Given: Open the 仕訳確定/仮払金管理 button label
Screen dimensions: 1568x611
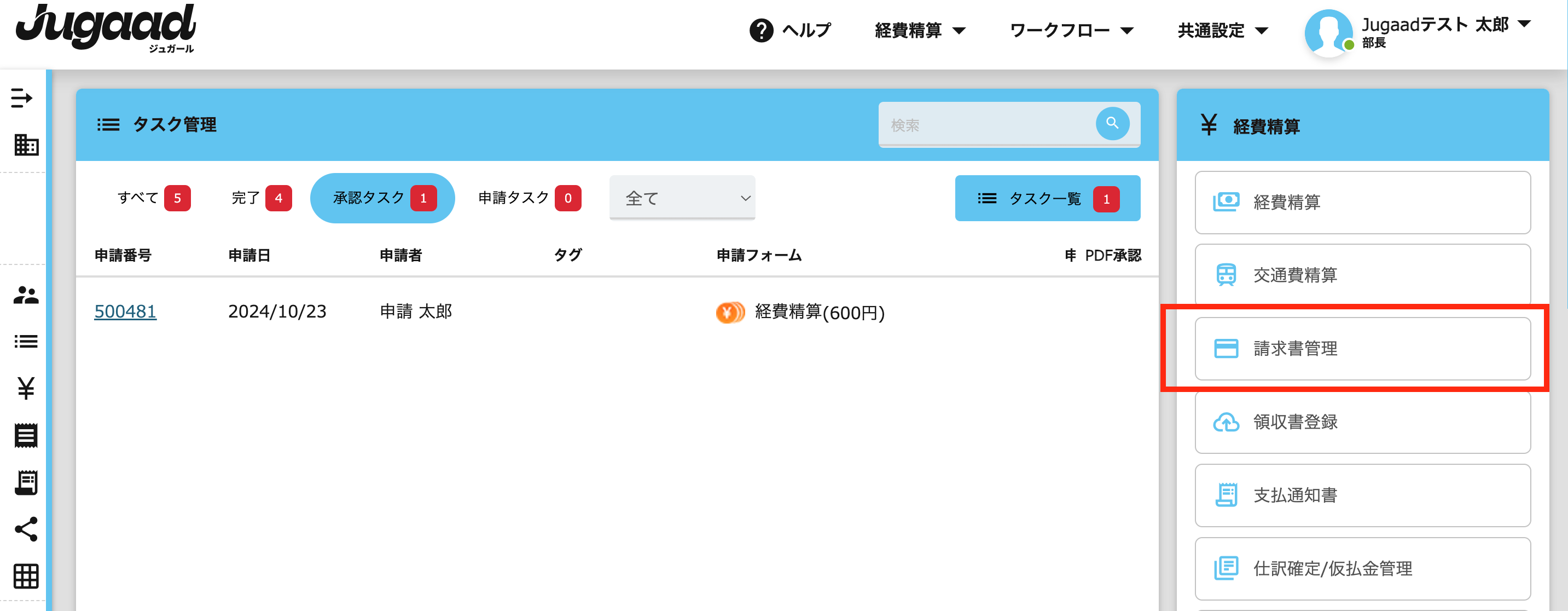Looking at the screenshot, I should (1332, 568).
